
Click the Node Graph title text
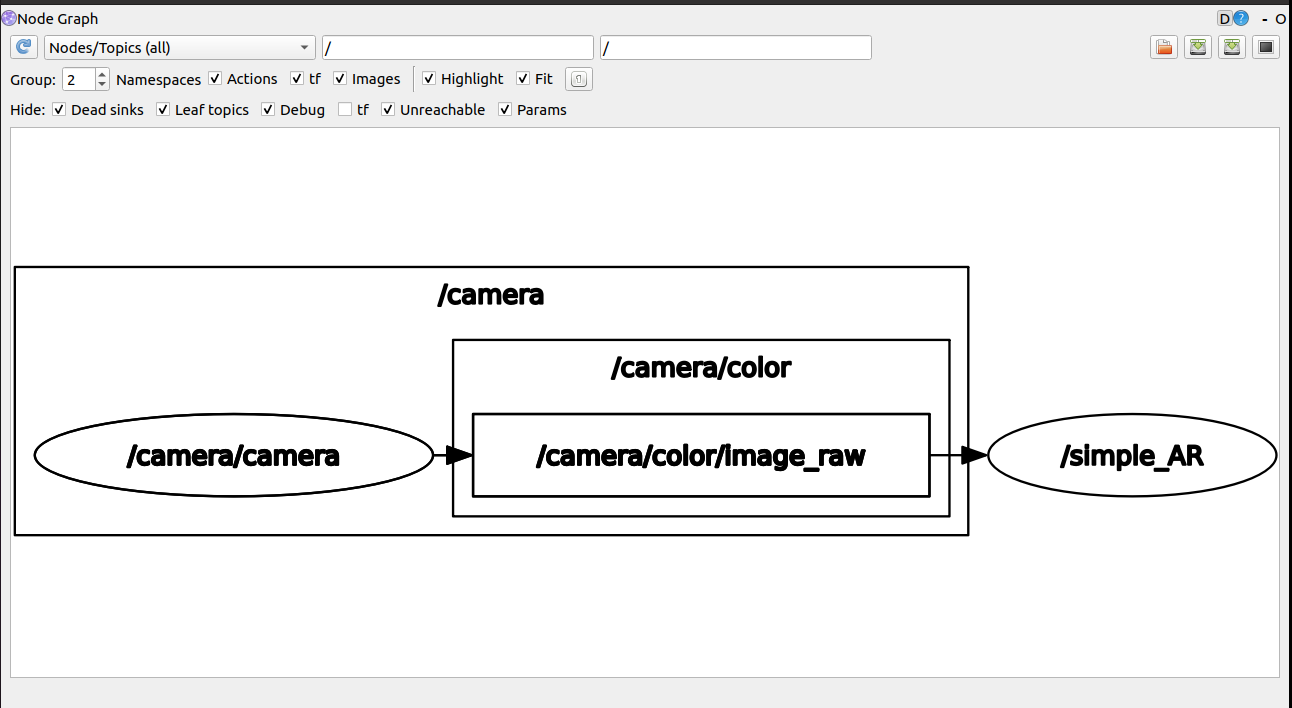(58, 19)
